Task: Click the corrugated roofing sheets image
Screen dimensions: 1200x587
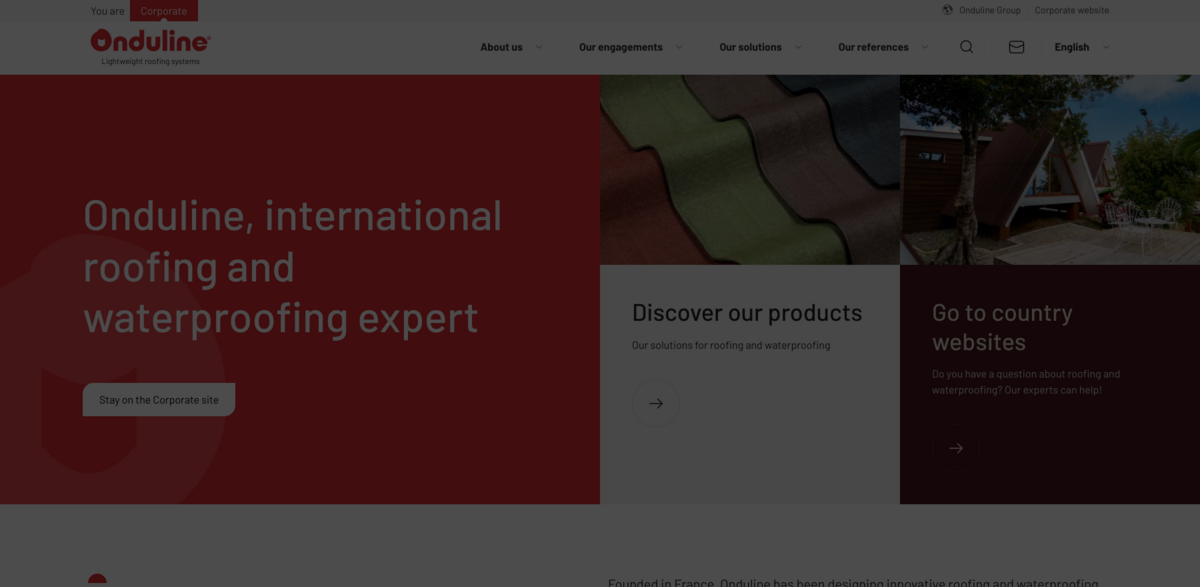Action: pos(750,169)
